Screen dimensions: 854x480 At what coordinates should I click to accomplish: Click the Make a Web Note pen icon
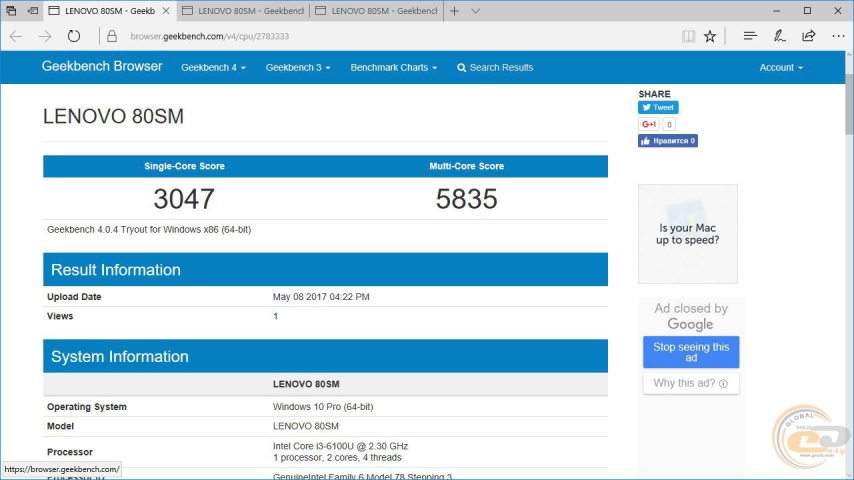tap(779, 37)
